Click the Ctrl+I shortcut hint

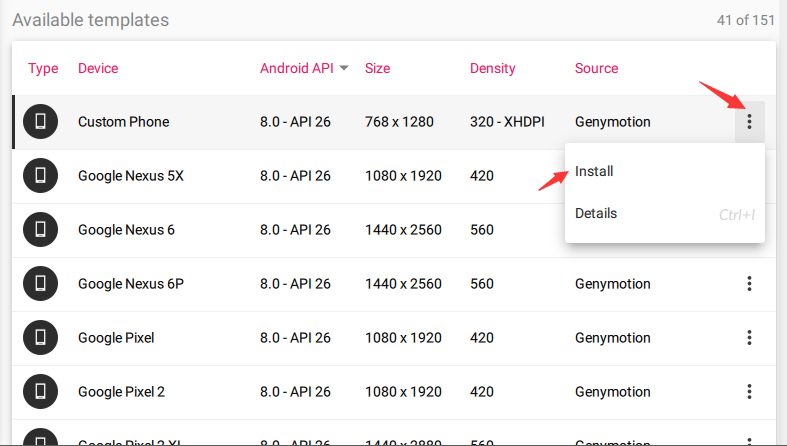click(x=737, y=215)
